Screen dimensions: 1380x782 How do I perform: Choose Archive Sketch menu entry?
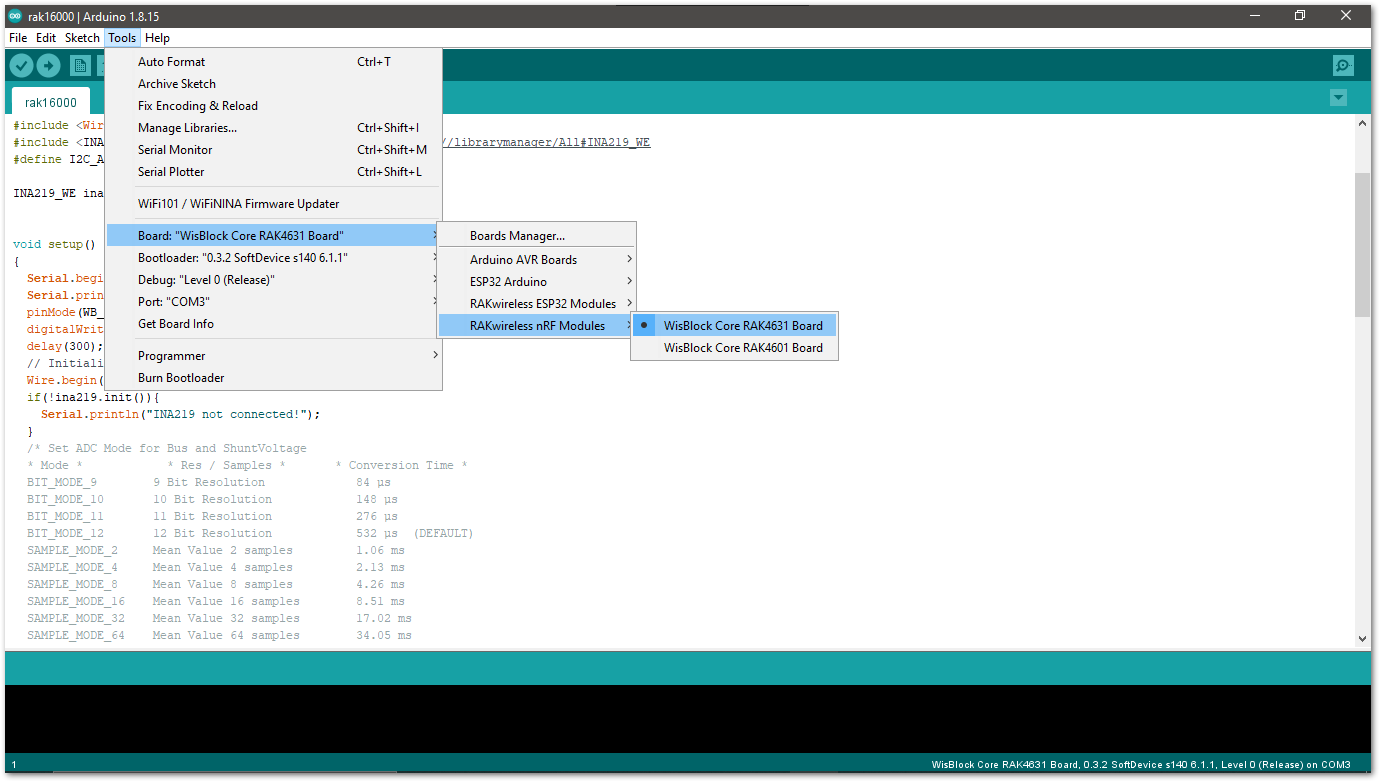click(273, 83)
